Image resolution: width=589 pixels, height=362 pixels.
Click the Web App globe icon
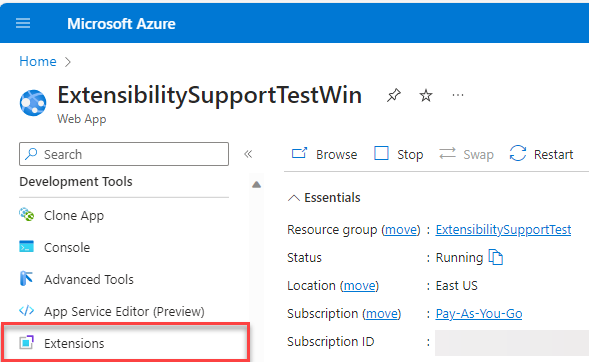coord(33,103)
